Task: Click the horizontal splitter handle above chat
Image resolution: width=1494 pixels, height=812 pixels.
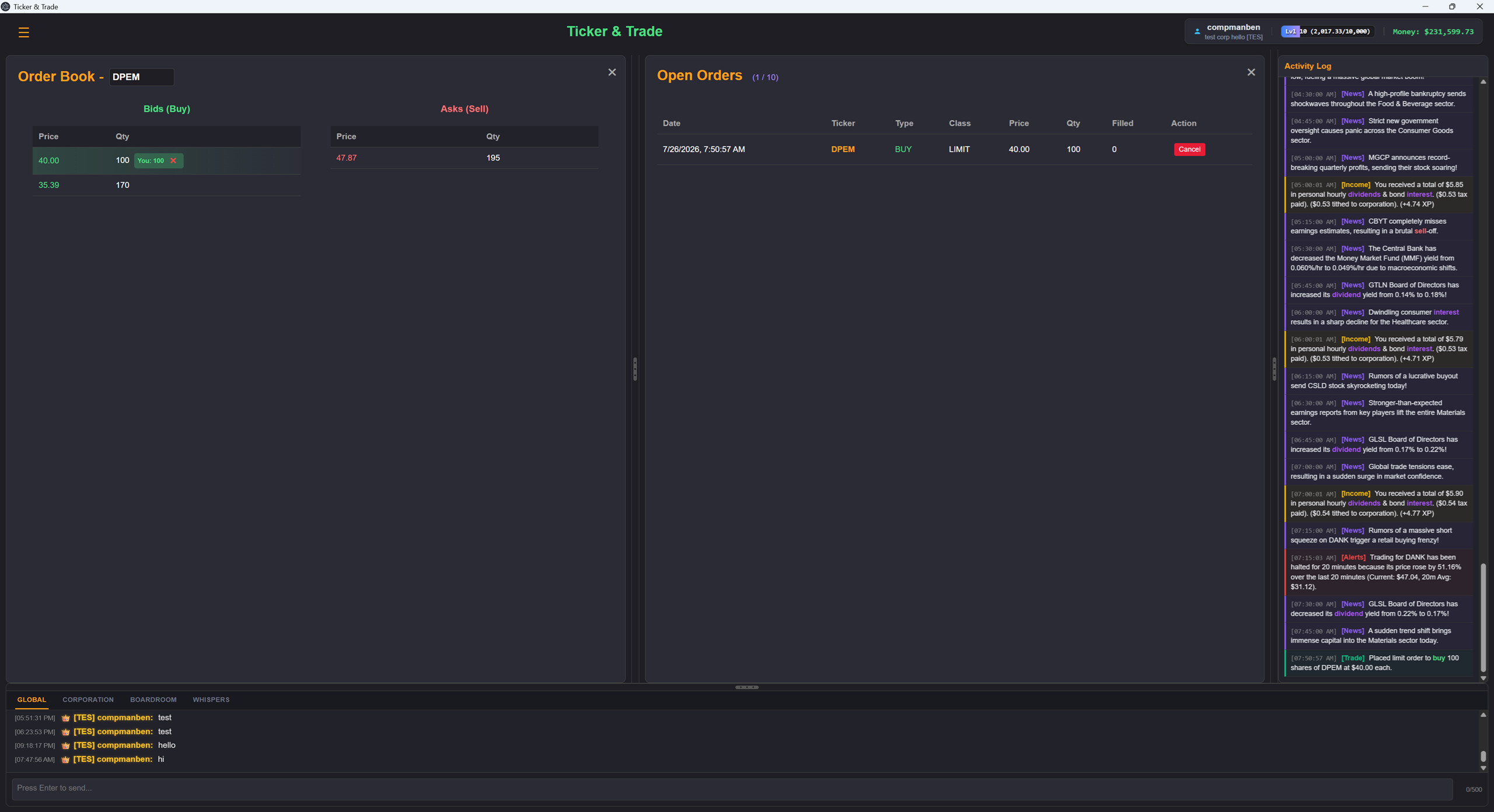Action: point(746,687)
